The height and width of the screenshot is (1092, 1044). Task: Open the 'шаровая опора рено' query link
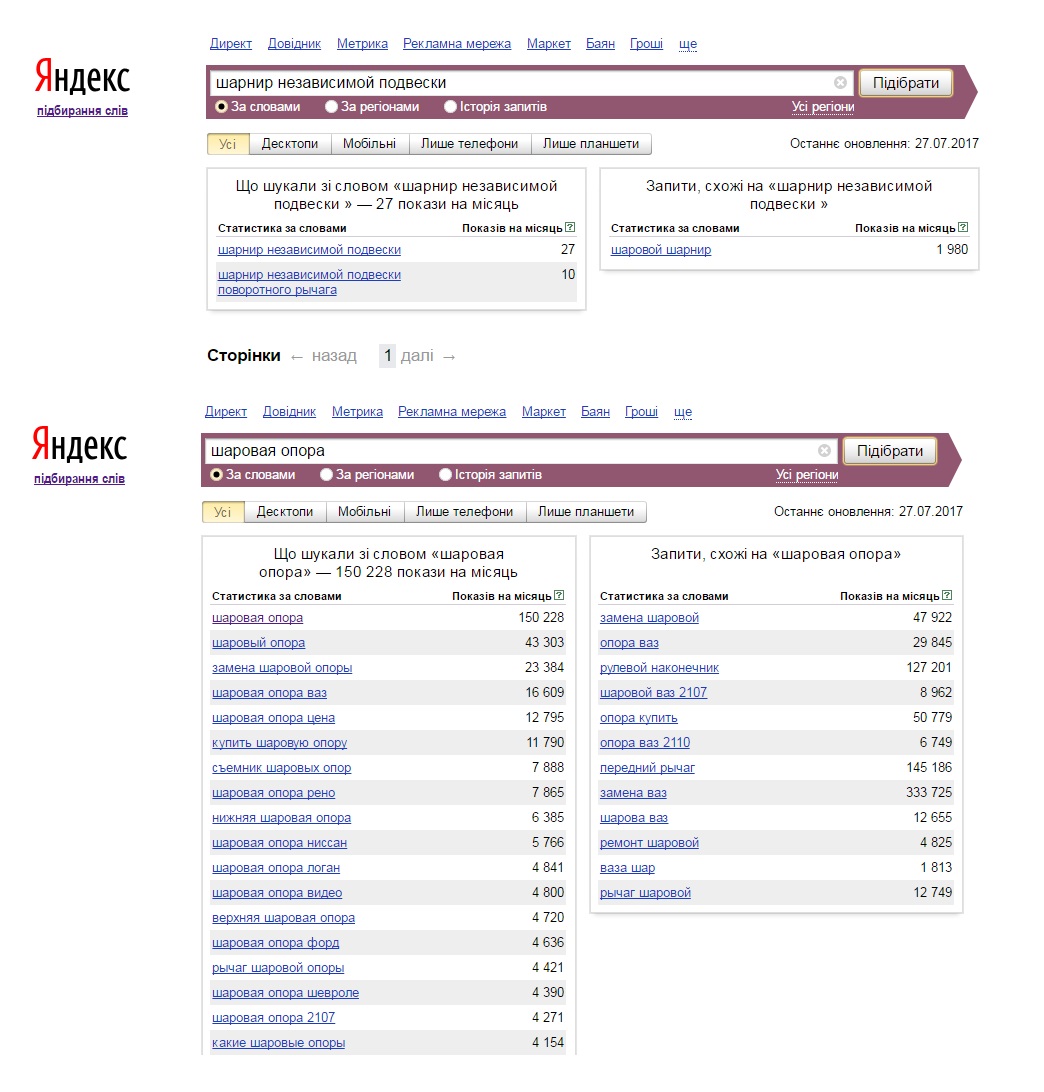tap(274, 793)
